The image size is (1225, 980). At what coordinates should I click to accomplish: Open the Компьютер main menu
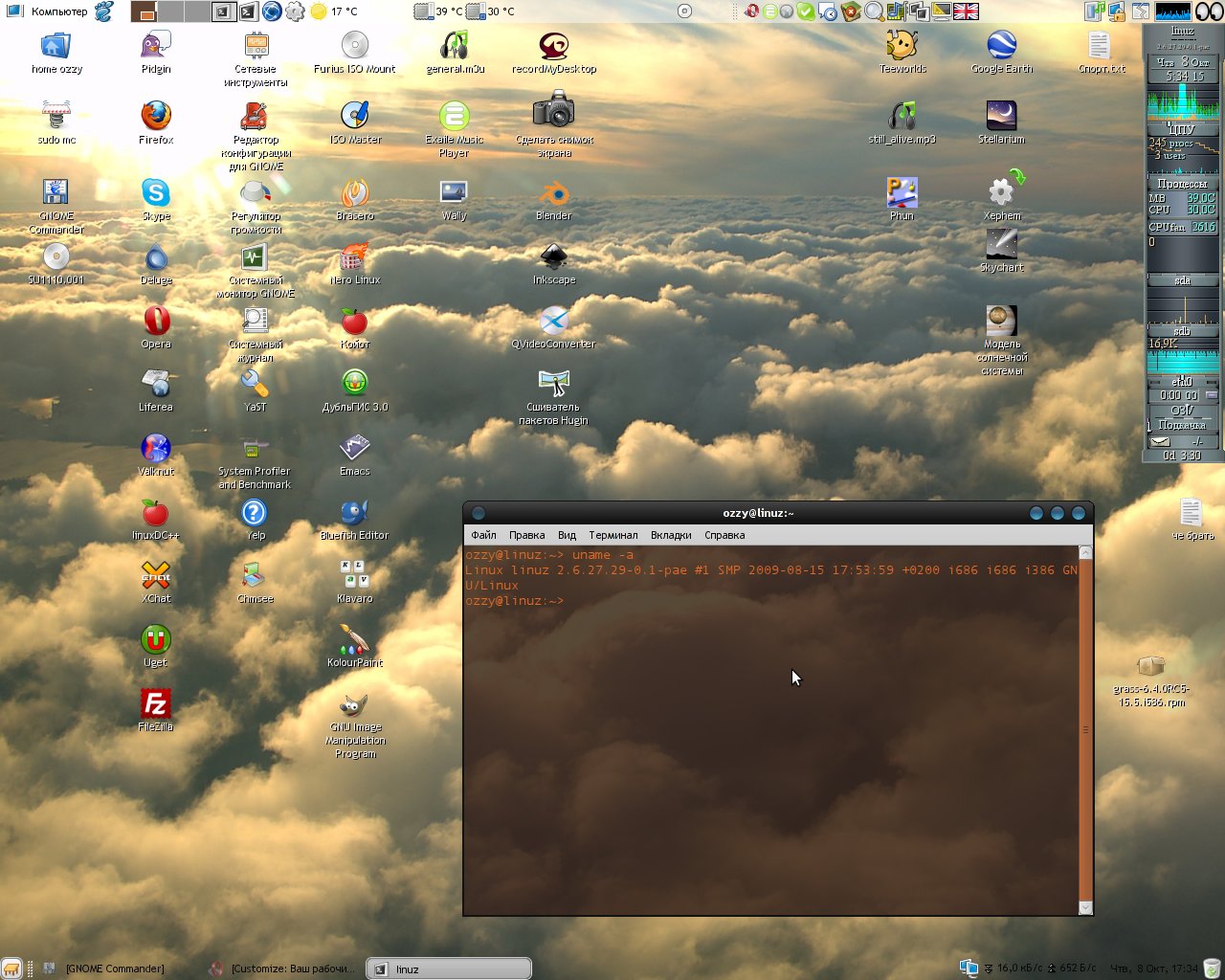pyautogui.click(x=48, y=11)
